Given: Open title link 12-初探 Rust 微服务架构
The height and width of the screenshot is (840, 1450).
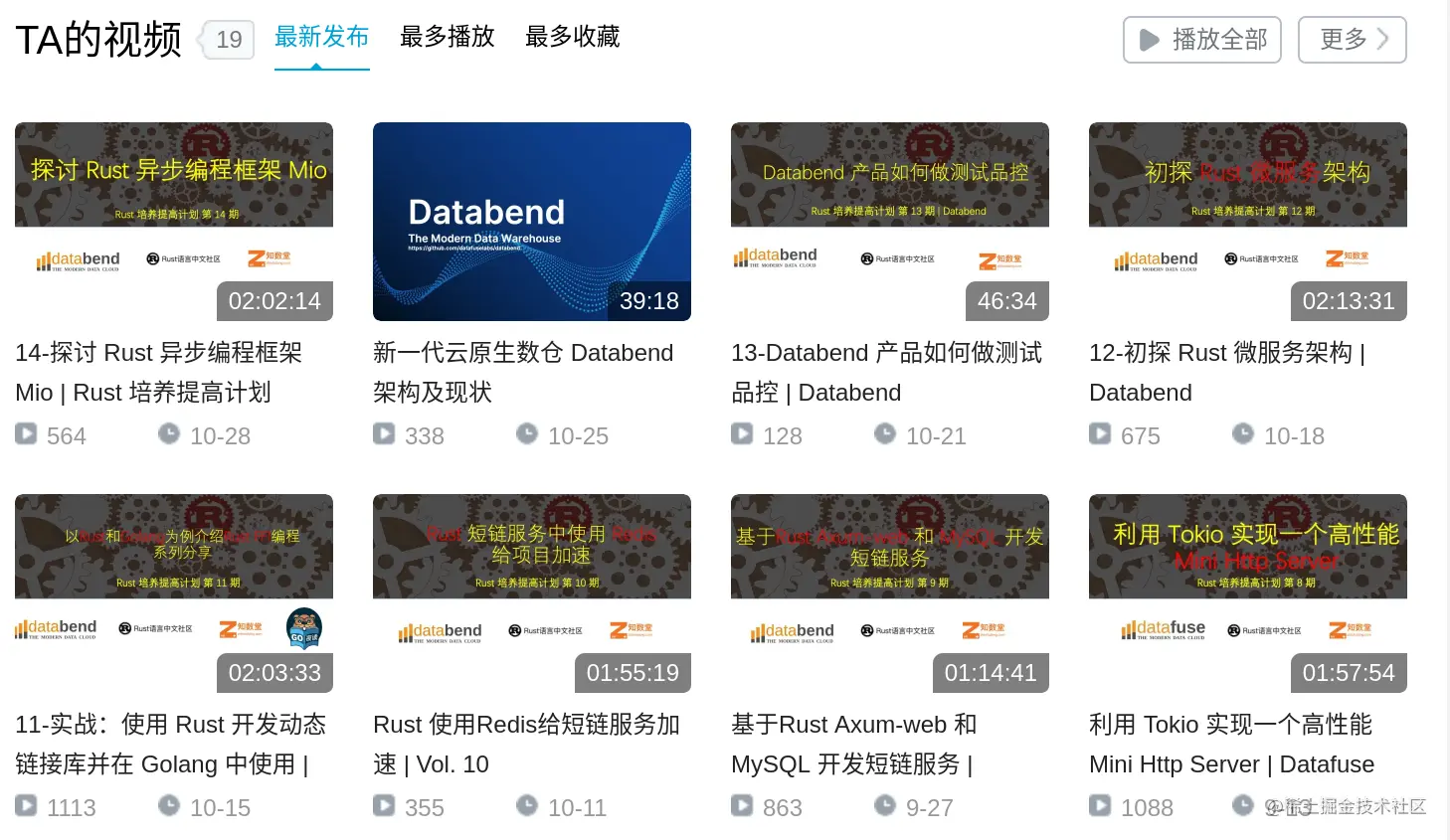Looking at the screenshot, I should tap(1228, 373).
